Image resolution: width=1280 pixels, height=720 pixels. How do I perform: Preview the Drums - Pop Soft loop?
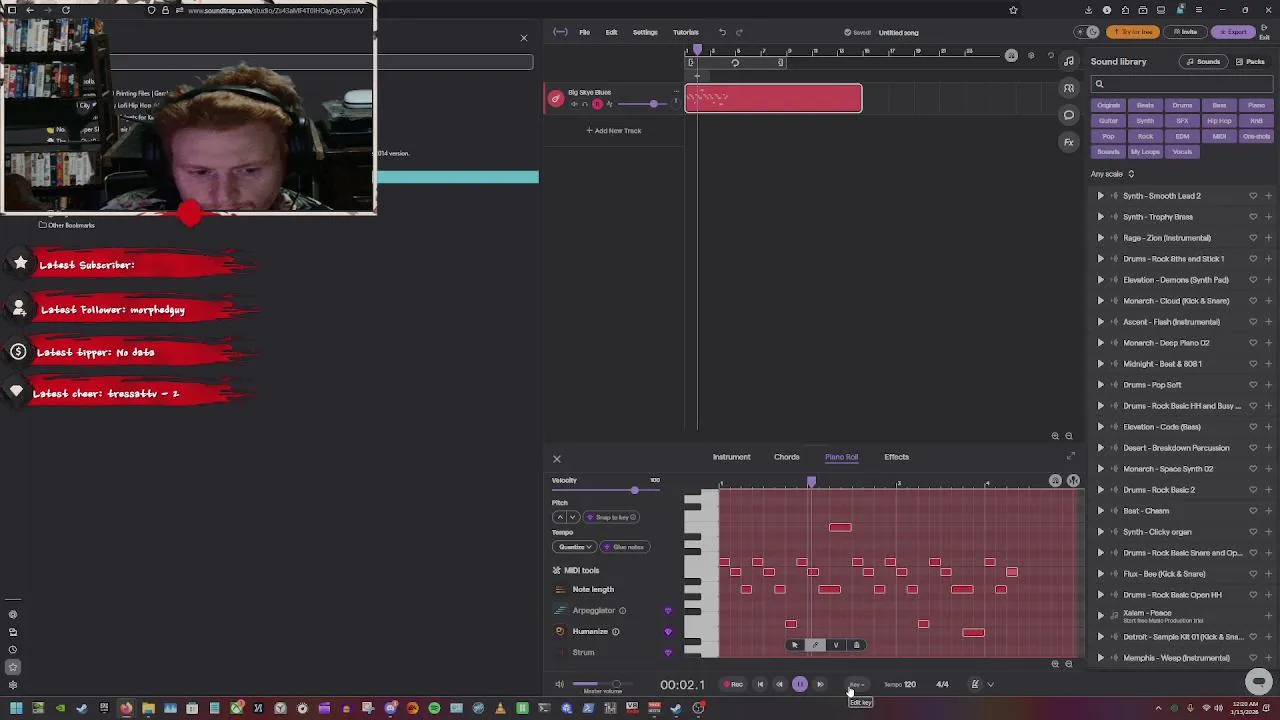(1101, 385)
